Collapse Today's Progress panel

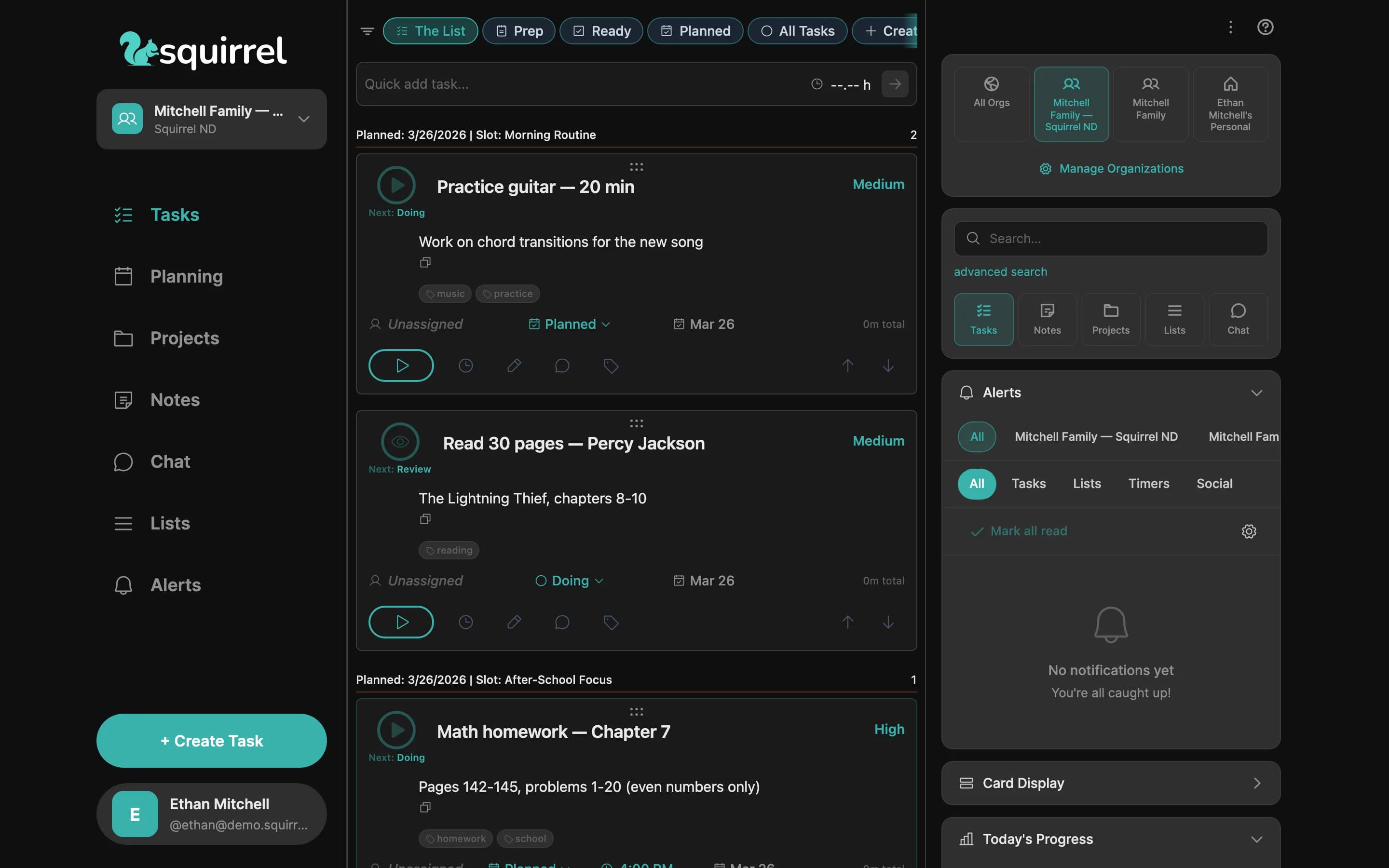[x=1256, y=839]
